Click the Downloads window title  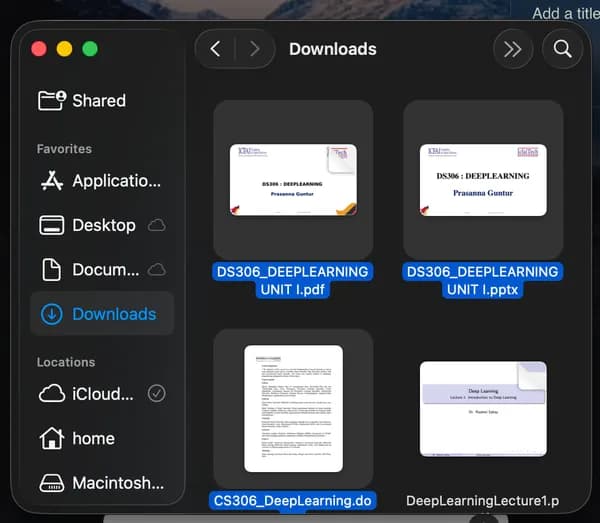(333, 49)
